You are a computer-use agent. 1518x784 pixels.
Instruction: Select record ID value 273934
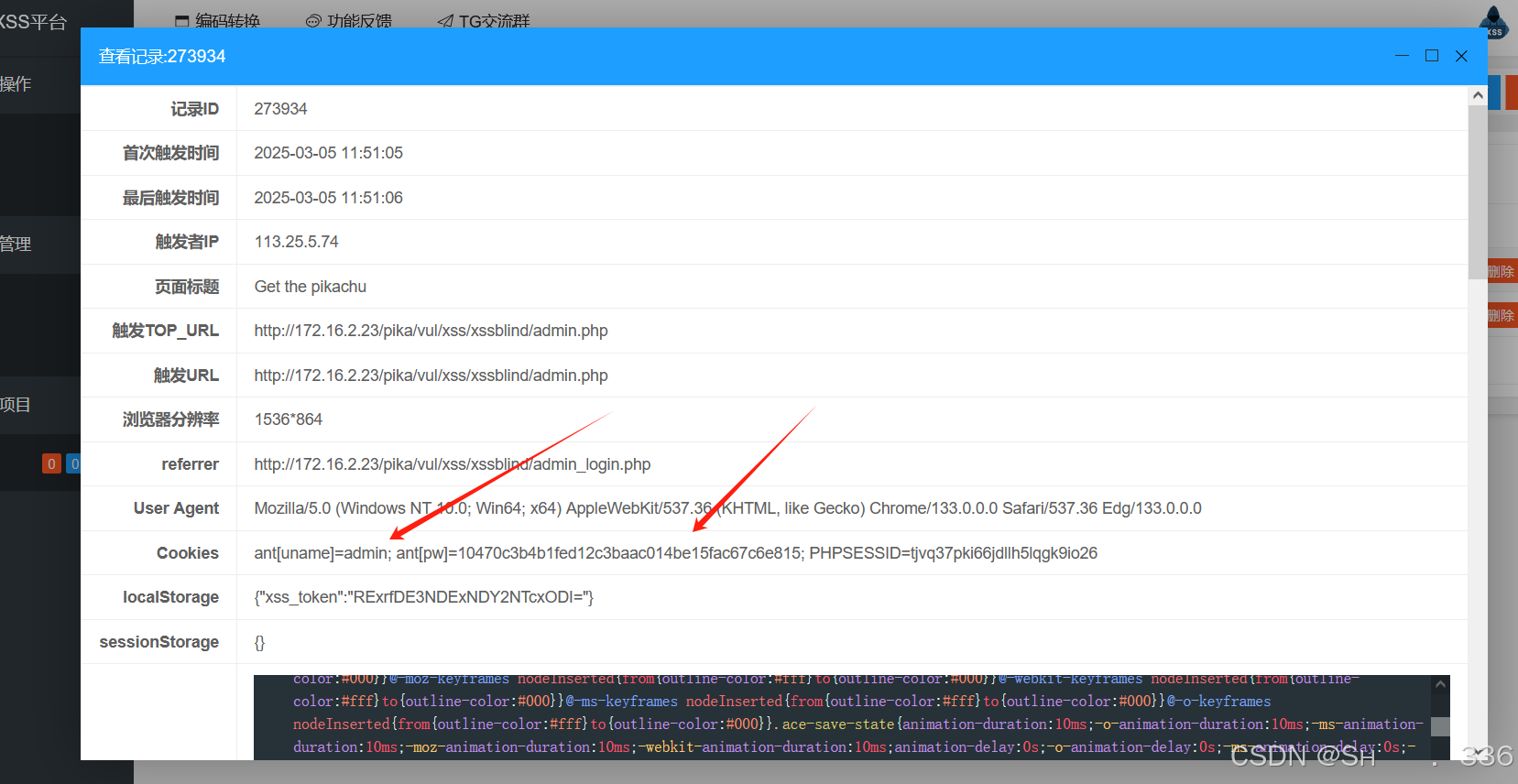(x=280, y=109)
